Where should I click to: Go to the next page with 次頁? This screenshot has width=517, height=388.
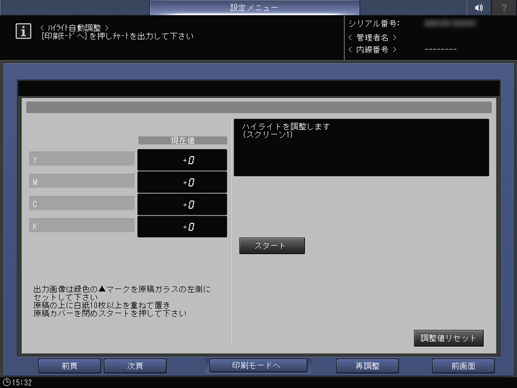(135, 366)
